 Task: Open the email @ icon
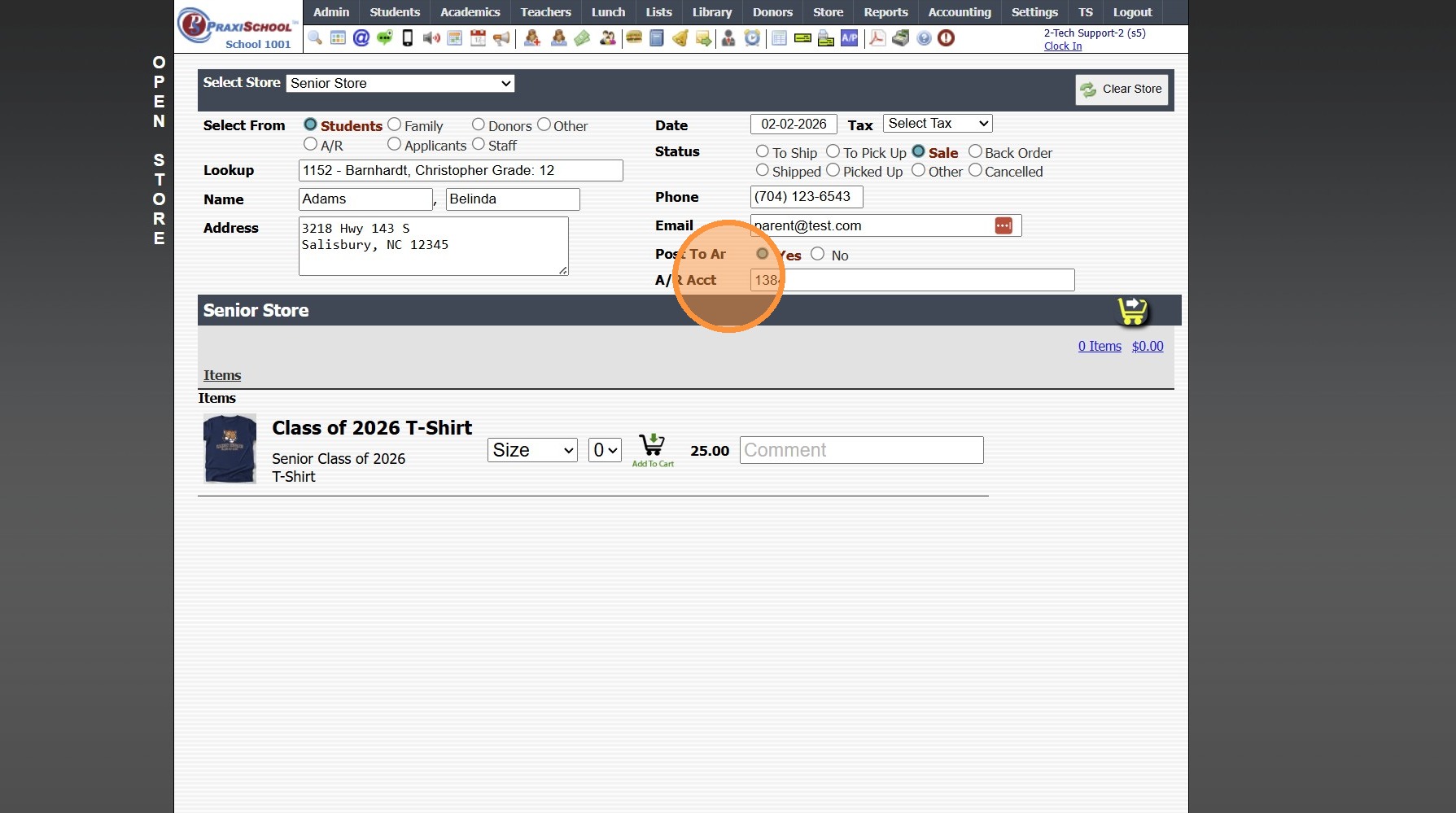click(361, 38)
